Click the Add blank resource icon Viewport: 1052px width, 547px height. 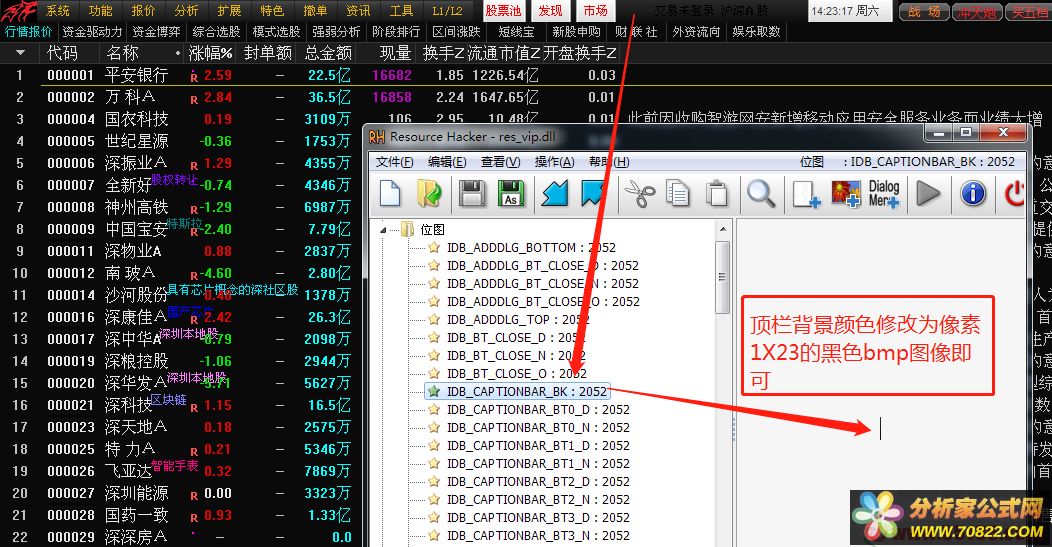(805, 194)
